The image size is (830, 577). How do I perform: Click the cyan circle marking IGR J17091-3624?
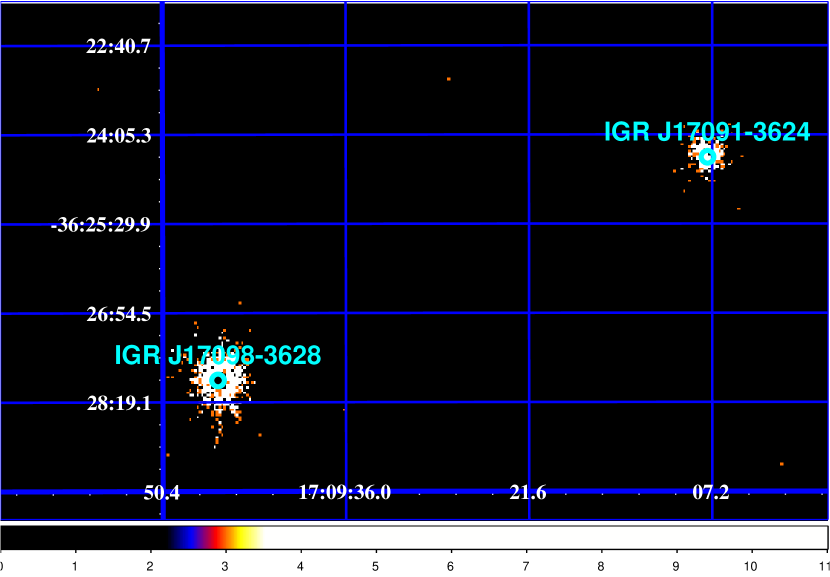tap(707, 157)
